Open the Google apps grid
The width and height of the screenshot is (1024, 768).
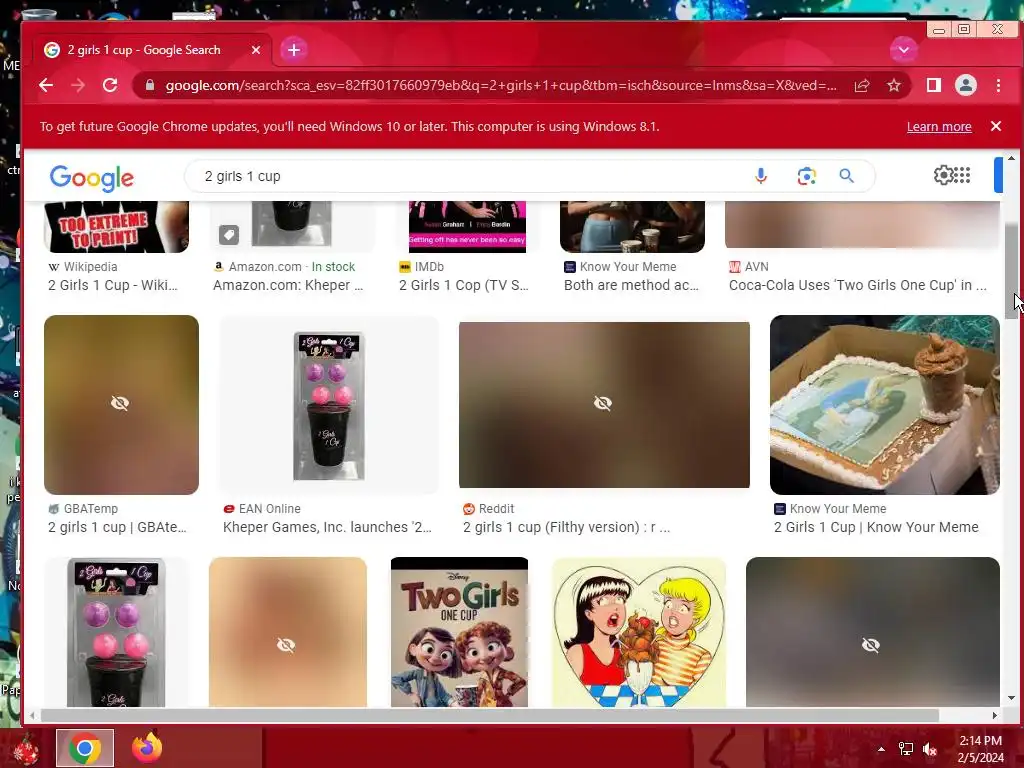pyautogui.click(x=962, y=175)
